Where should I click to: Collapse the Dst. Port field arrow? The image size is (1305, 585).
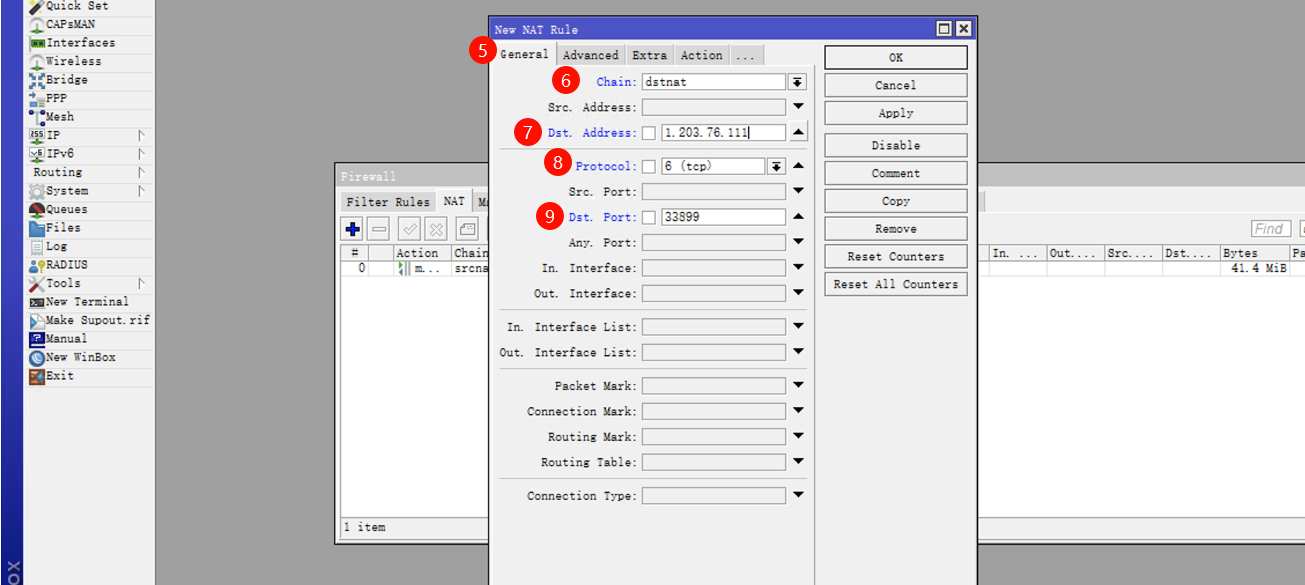pyautogui.click(x=798, y=217)
